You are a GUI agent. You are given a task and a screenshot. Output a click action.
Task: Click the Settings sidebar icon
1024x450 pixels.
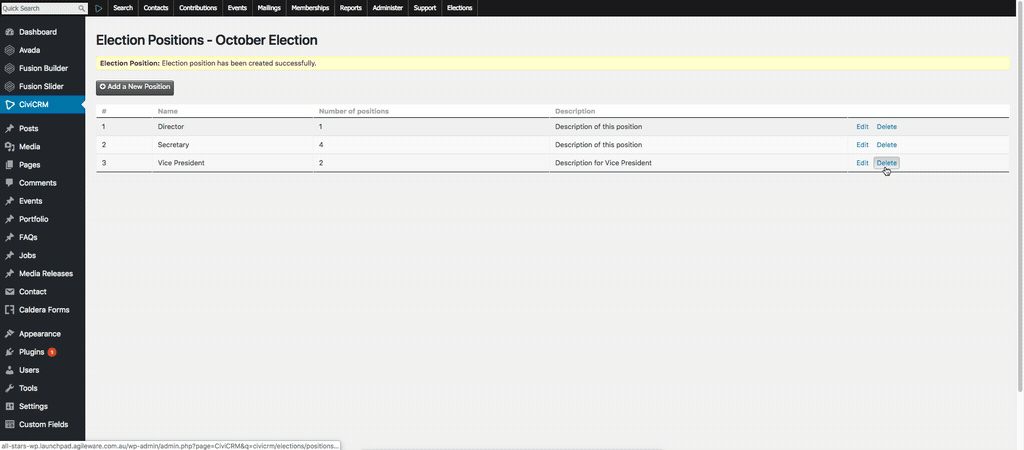click(x=10, y=406)
